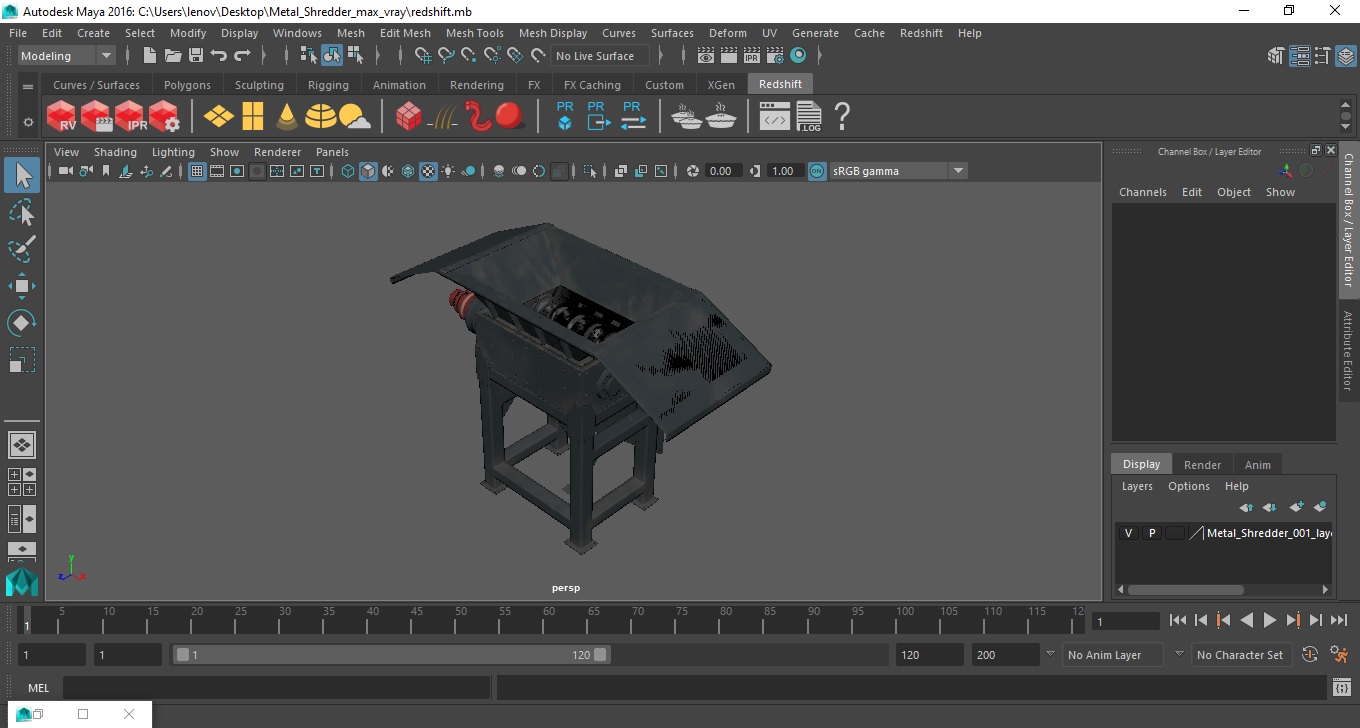Switch to the Polygons shelf tab
The image size is (1360, 728).
(x=187, y=85)
